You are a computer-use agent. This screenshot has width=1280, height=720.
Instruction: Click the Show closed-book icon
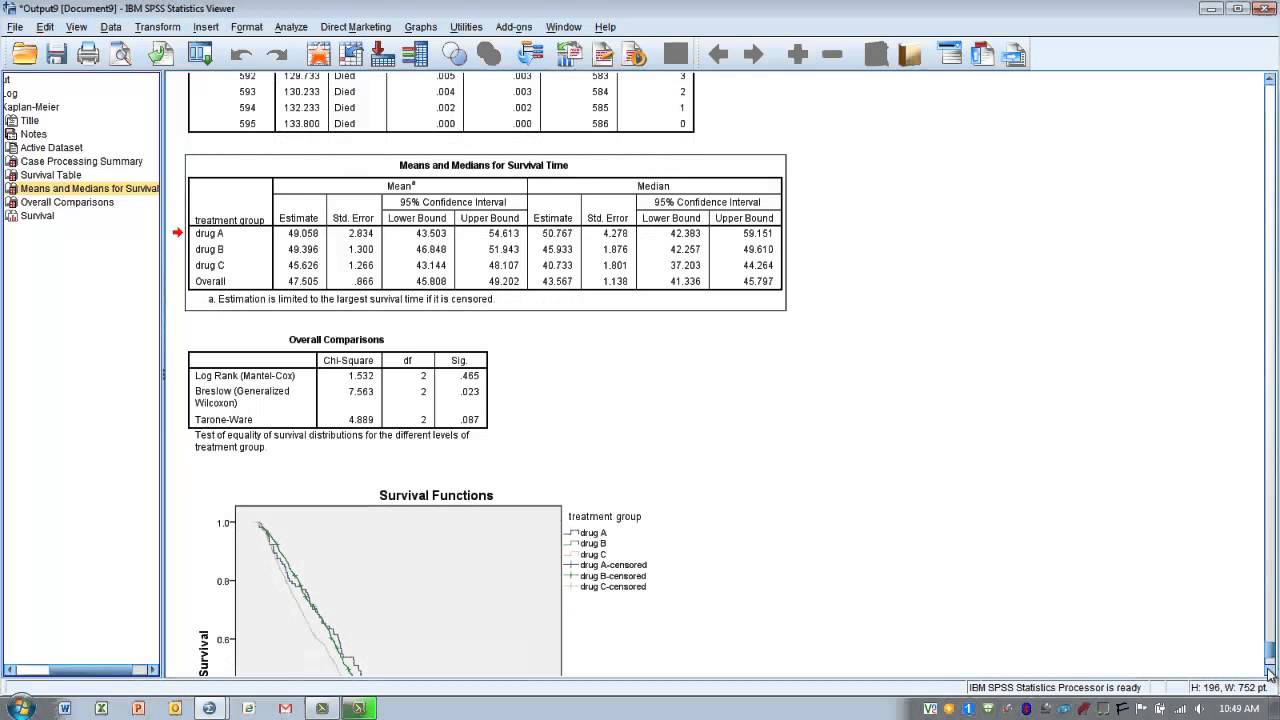click(x=876, y=54)
